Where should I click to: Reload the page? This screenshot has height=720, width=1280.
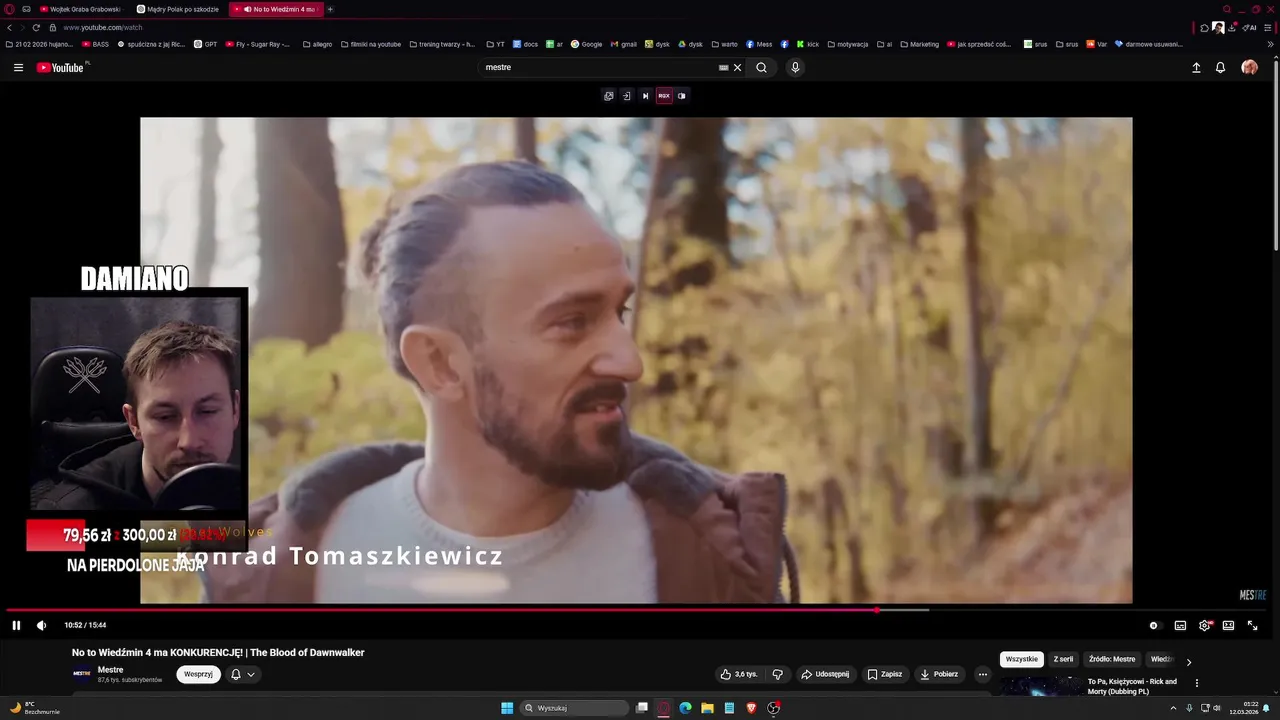click(x=36, y=27)
